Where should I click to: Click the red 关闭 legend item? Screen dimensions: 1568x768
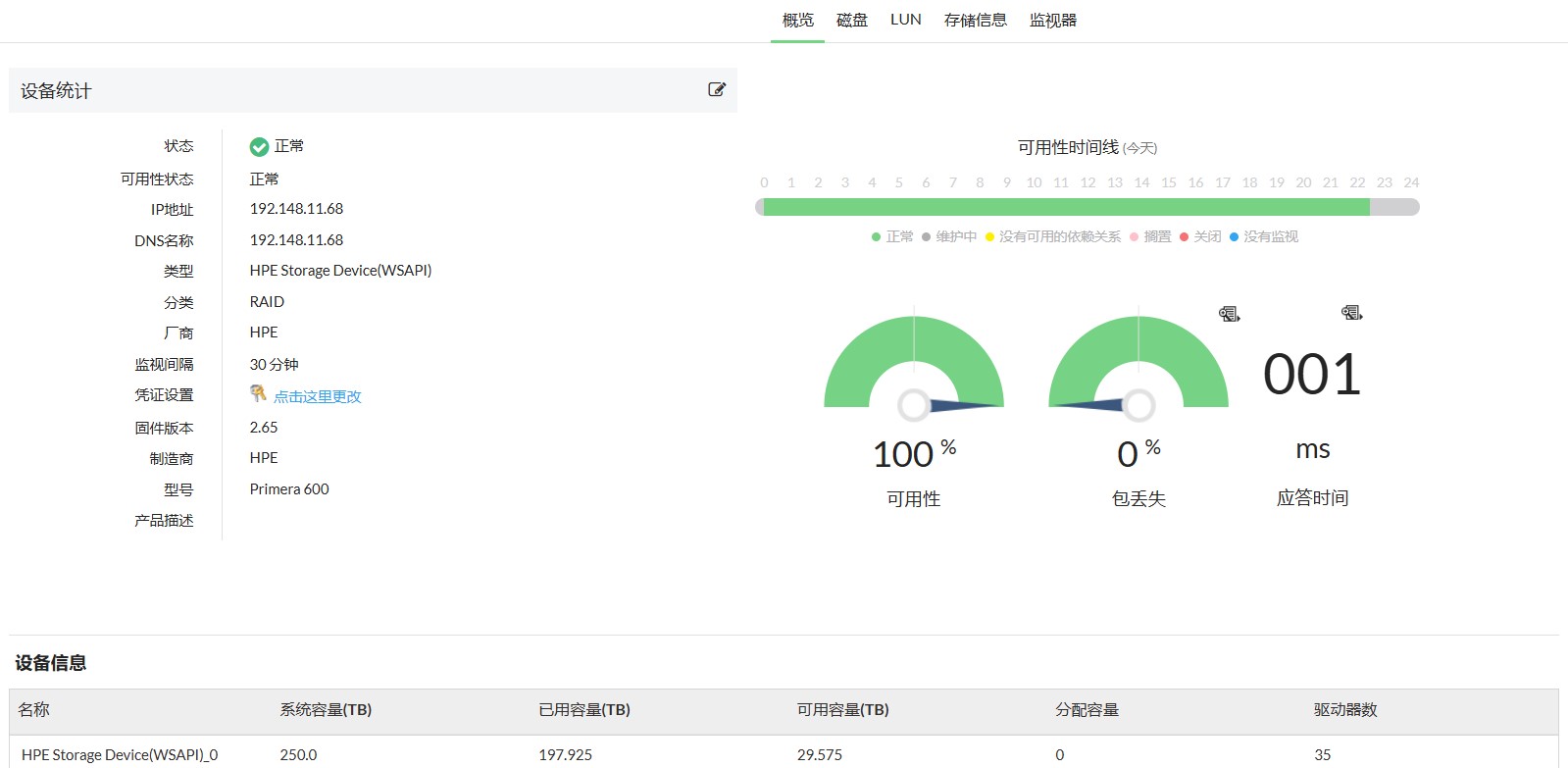1200,236
